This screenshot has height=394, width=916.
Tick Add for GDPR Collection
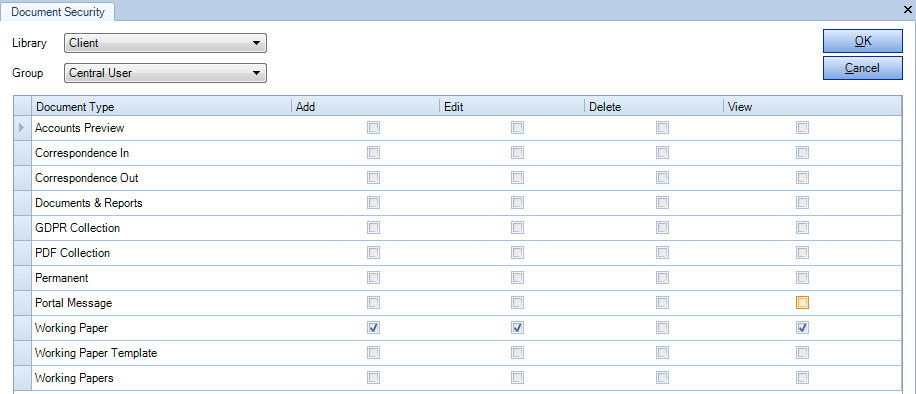coord(373,227)
